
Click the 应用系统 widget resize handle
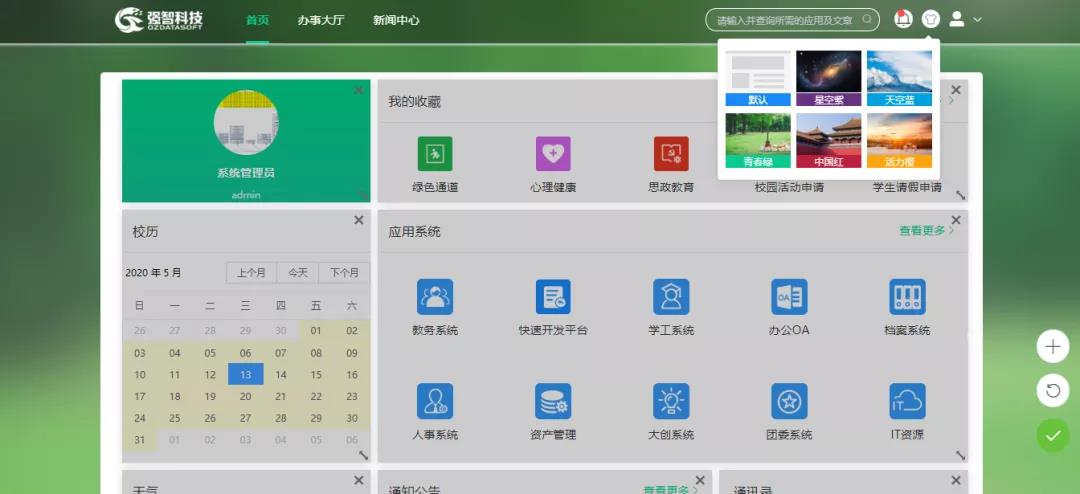coord(961,455)
